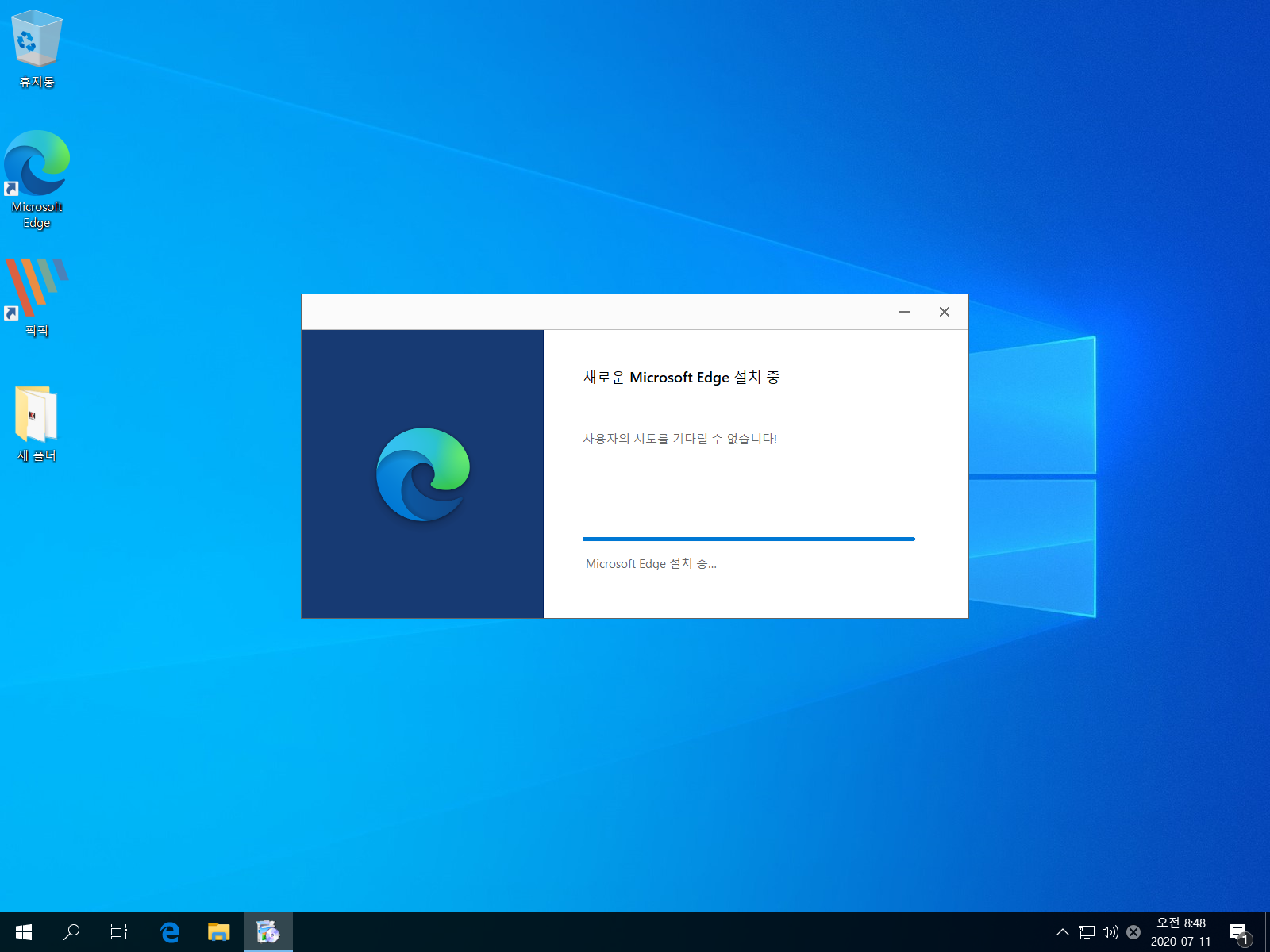Open the clock showing 오전 8:48
This screenshot has width=1270, height=952.
tap(1181, 932)
